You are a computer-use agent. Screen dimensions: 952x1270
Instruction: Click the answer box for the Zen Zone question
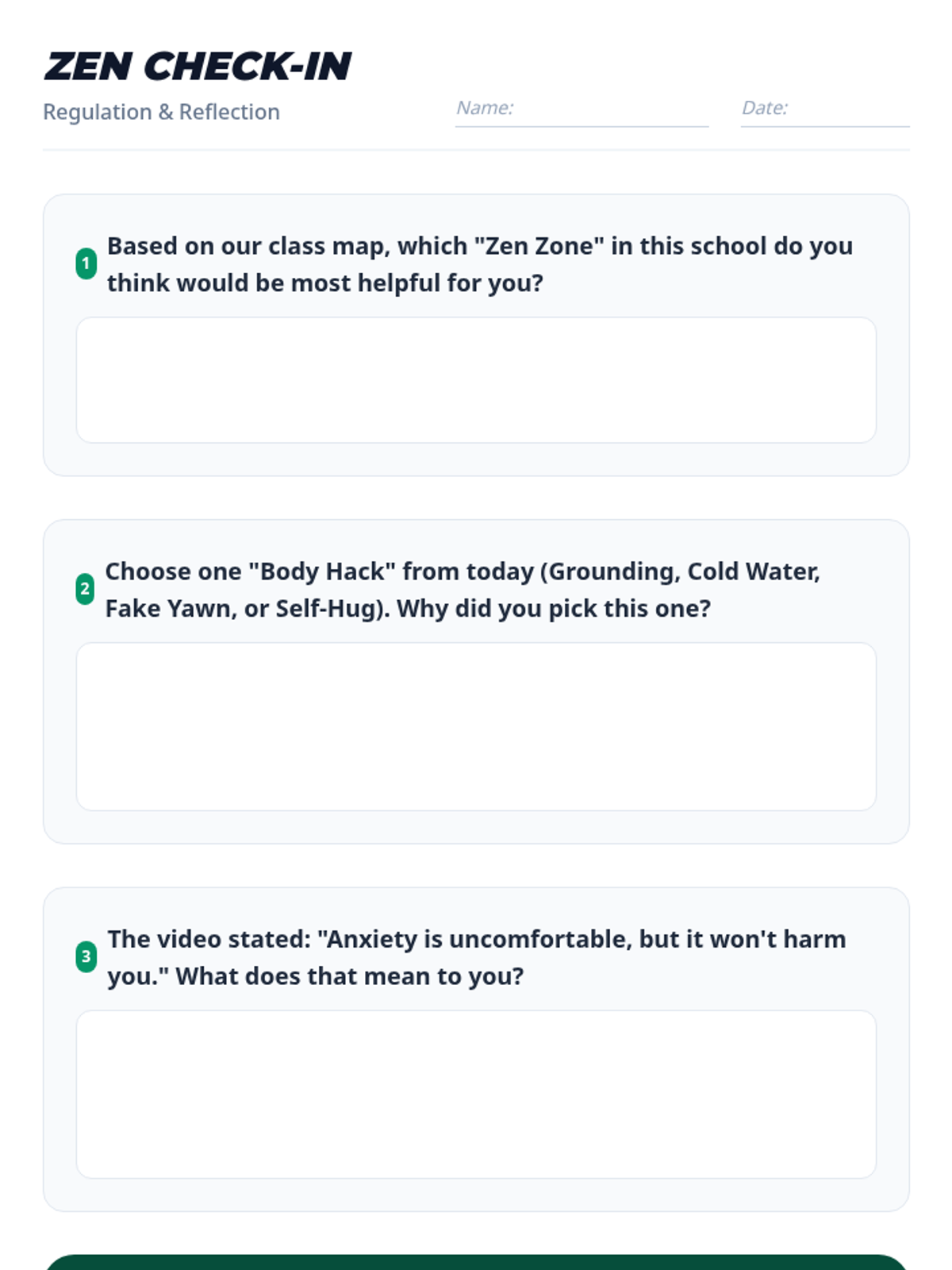476,380
